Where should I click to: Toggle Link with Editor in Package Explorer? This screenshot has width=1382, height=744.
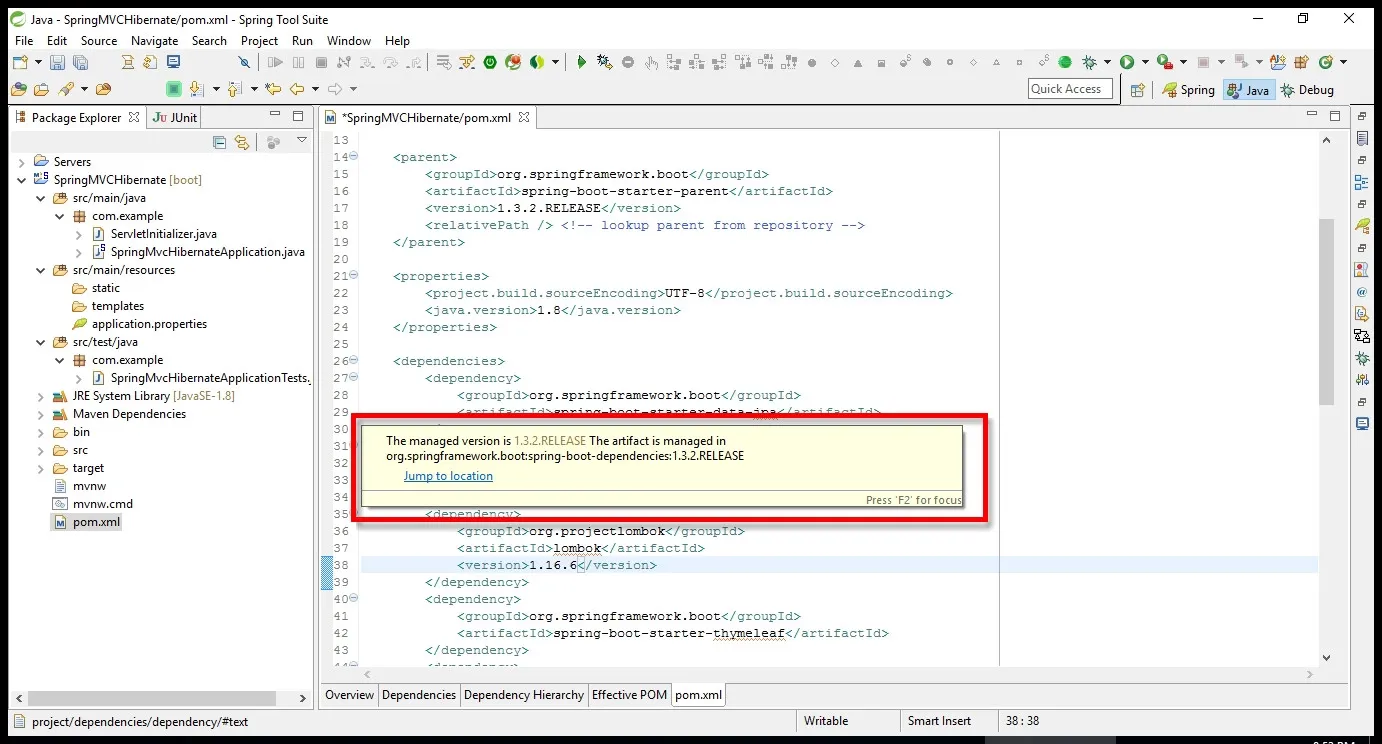[241, 143]
